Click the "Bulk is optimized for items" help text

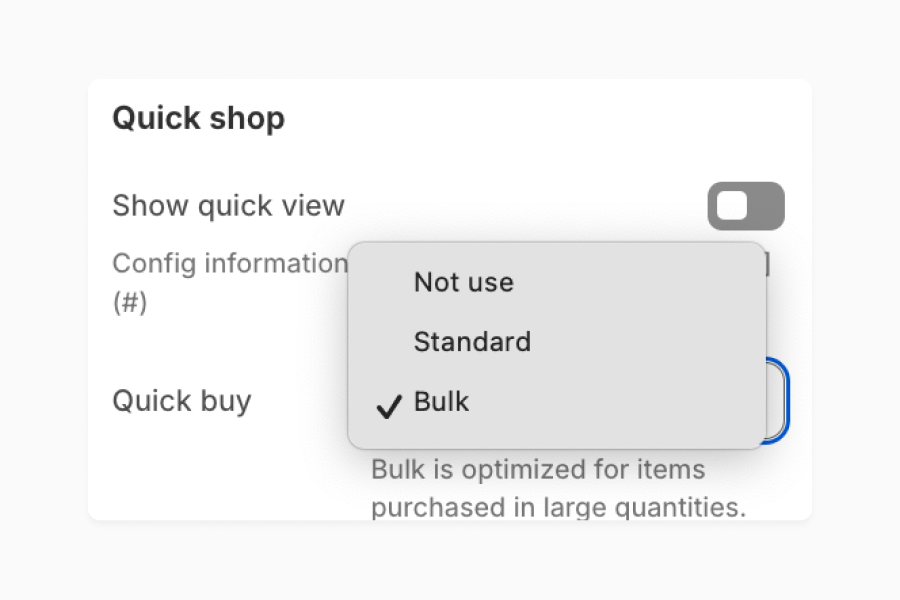(x=538, y=469)
